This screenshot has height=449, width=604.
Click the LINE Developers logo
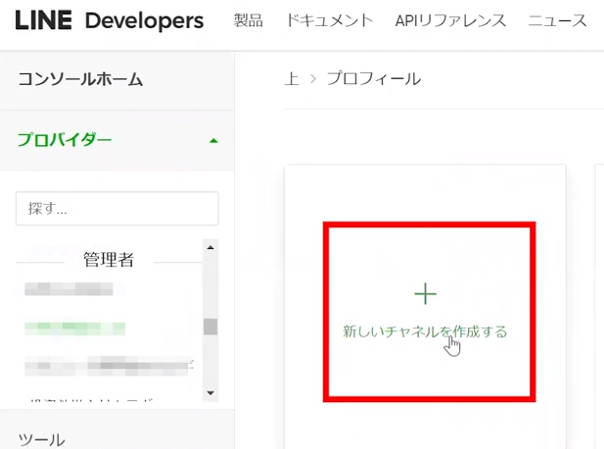click(x=109, y=21)
